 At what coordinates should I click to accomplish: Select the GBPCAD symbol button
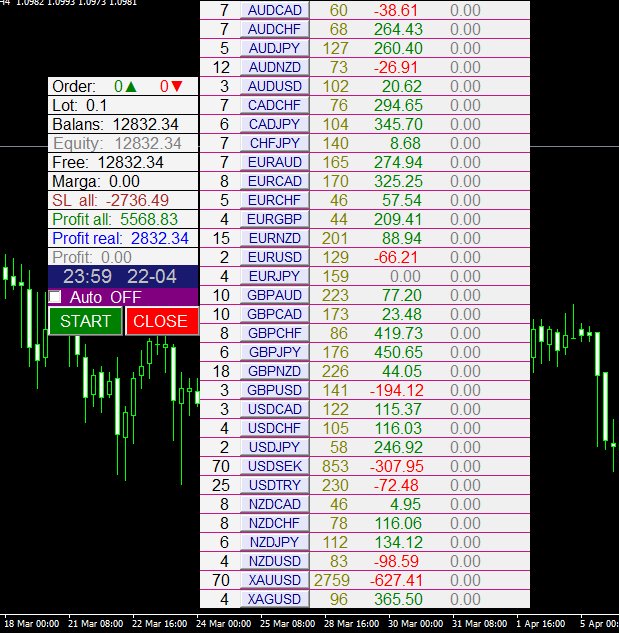click(275, 314)
